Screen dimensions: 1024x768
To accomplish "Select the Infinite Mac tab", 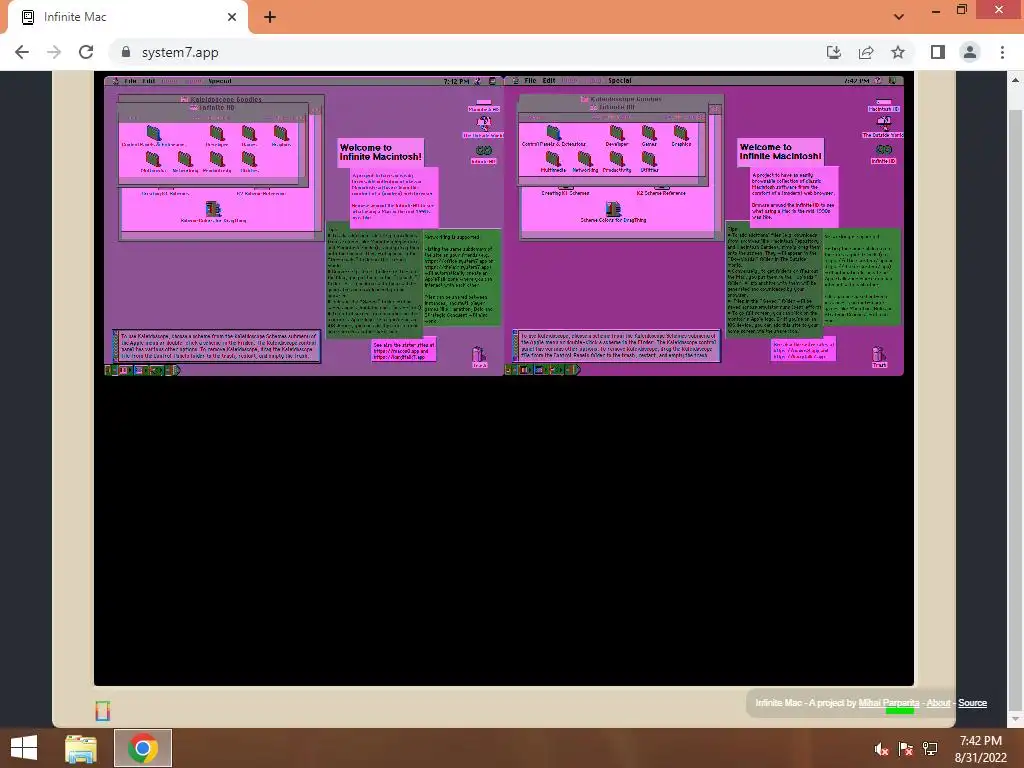I will coord(128,18).
